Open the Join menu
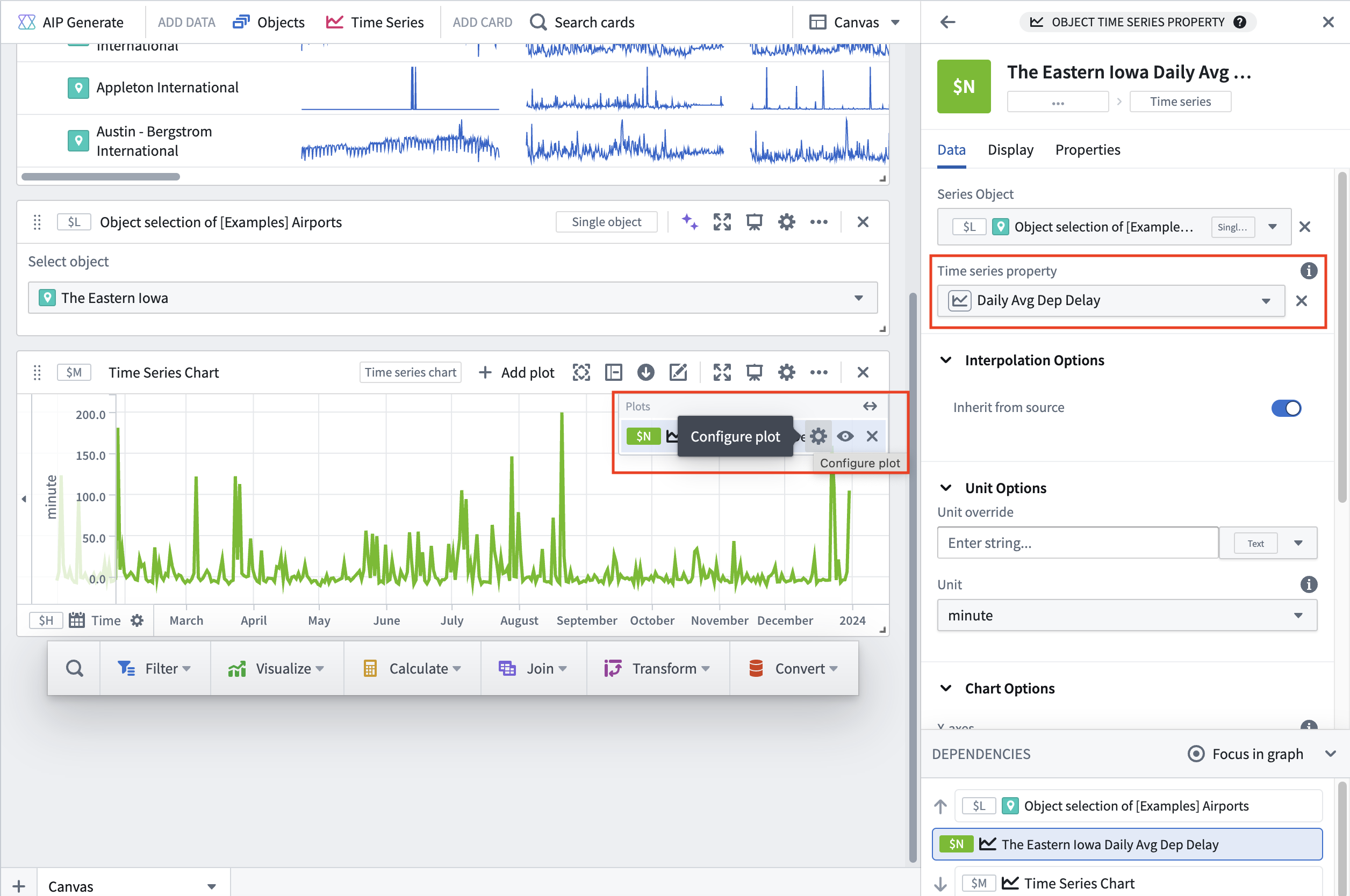Screen dimensions: 1350x896 [x=533, y=668]
